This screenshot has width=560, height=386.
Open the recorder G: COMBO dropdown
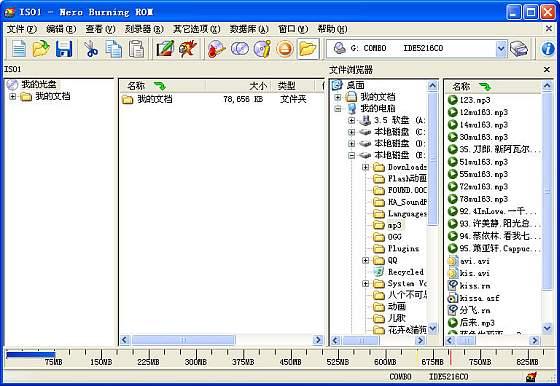(501, 49)
